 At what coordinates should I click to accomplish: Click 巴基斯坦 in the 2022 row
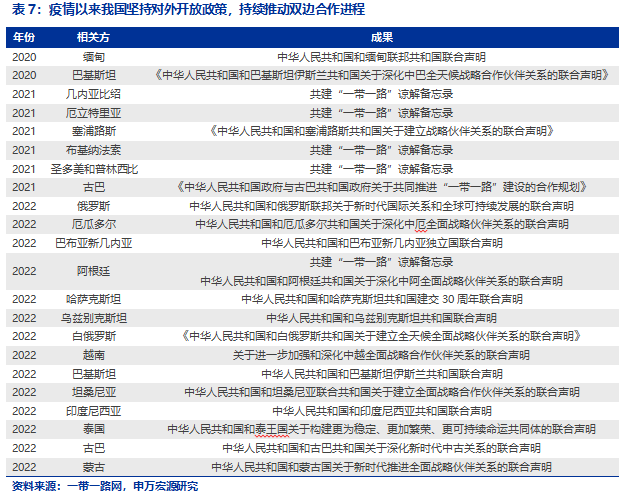(x=94, y=374)
